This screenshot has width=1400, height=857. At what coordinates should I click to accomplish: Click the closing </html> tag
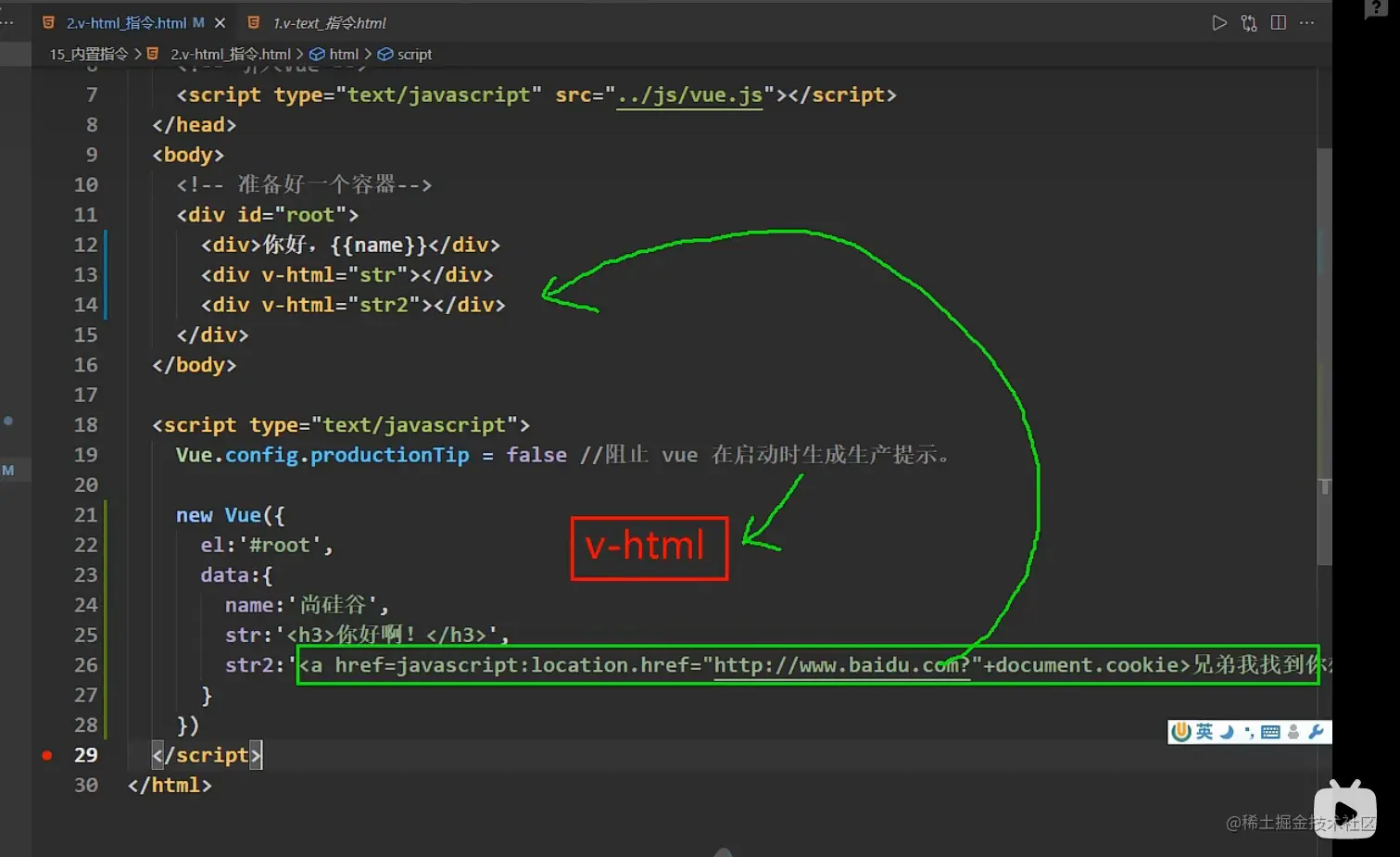(170, 786)
